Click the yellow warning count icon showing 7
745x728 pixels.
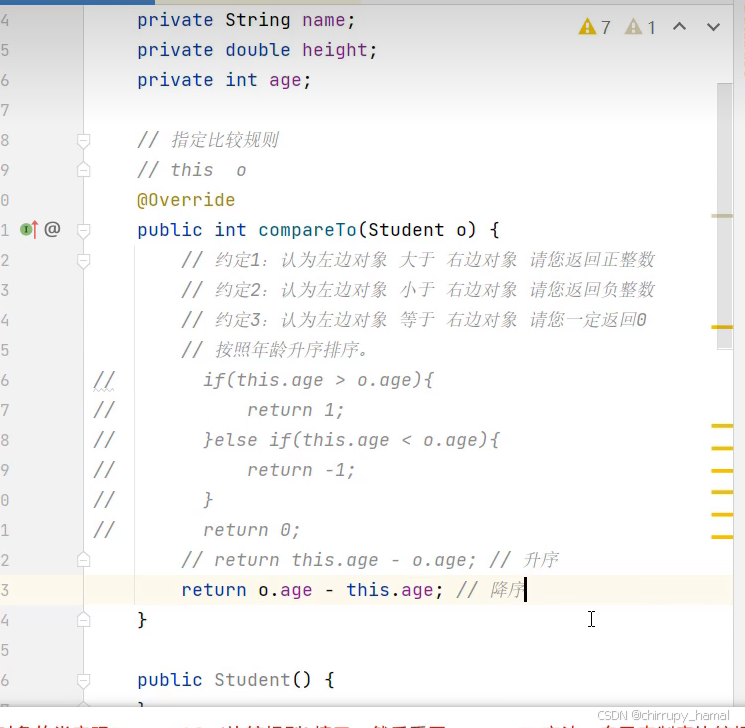coord(587,27)
